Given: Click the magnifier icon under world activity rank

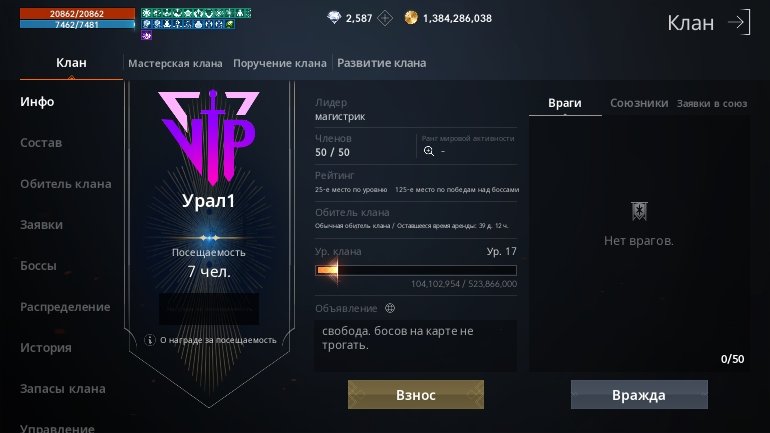Looking at the screenshot, I should [x=429, y=151].
